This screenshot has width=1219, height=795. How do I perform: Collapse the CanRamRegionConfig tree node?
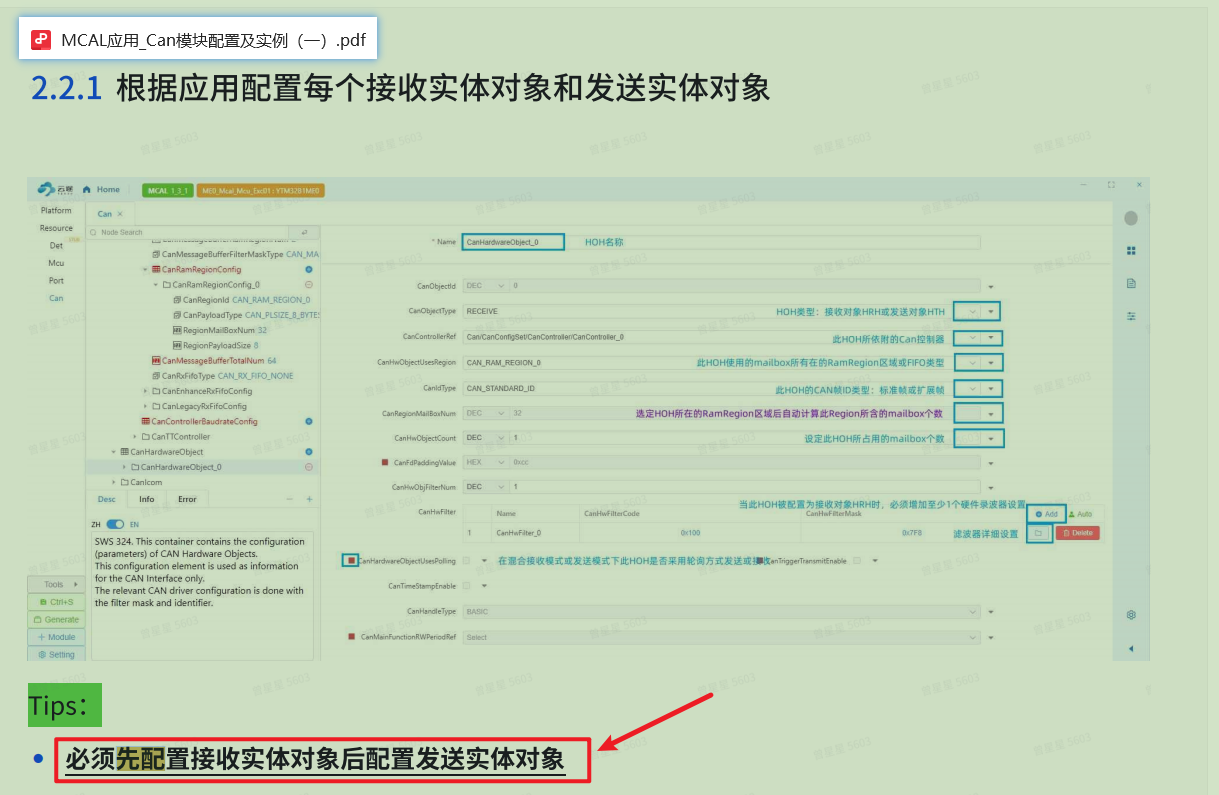click(x=145, y=269)
